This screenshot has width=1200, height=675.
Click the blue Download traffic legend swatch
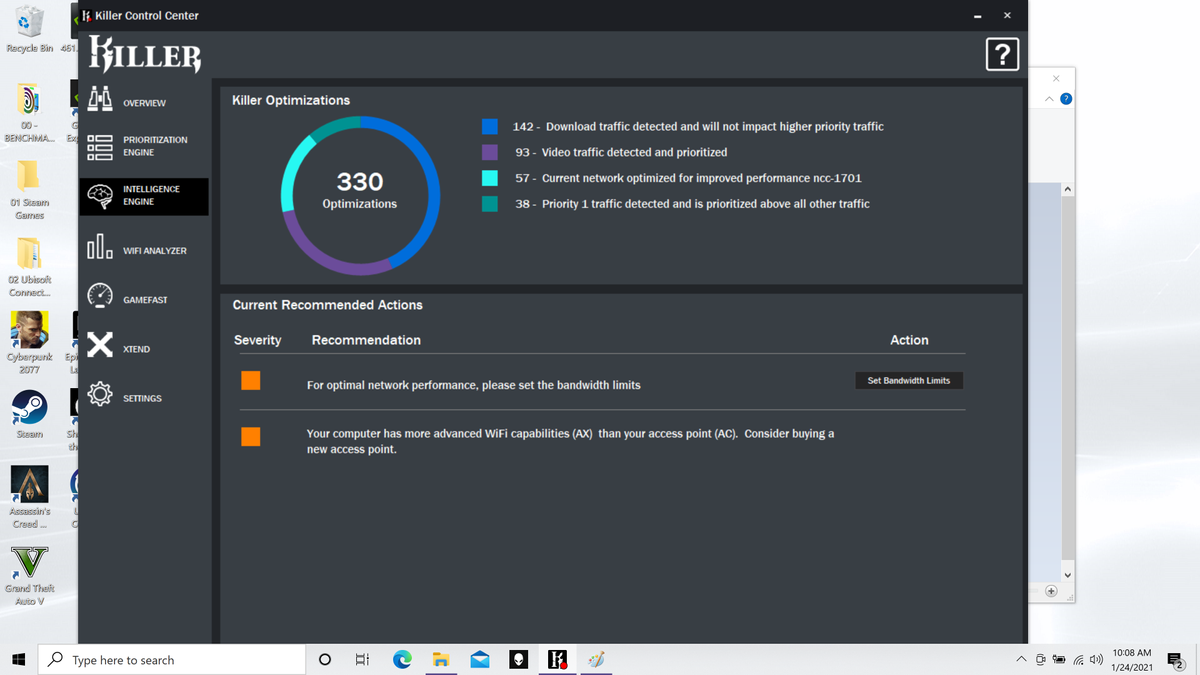click(x=490, y=126)
